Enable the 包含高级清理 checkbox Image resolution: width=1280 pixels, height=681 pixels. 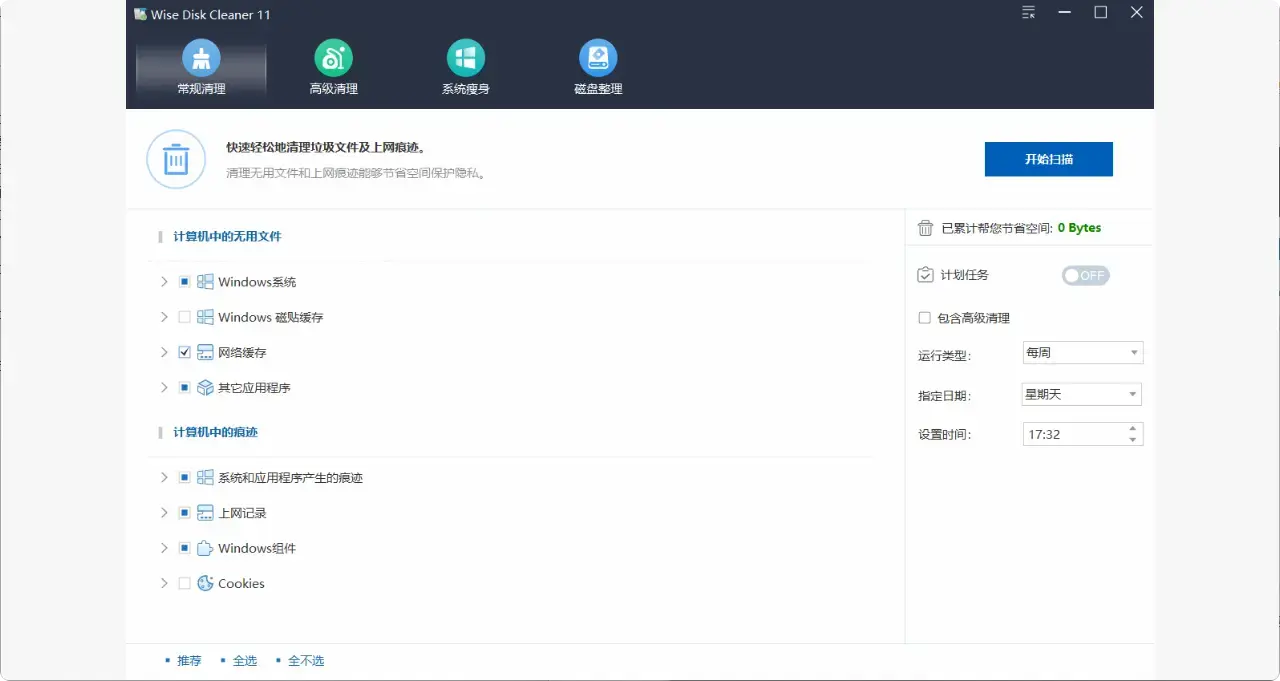925,318
